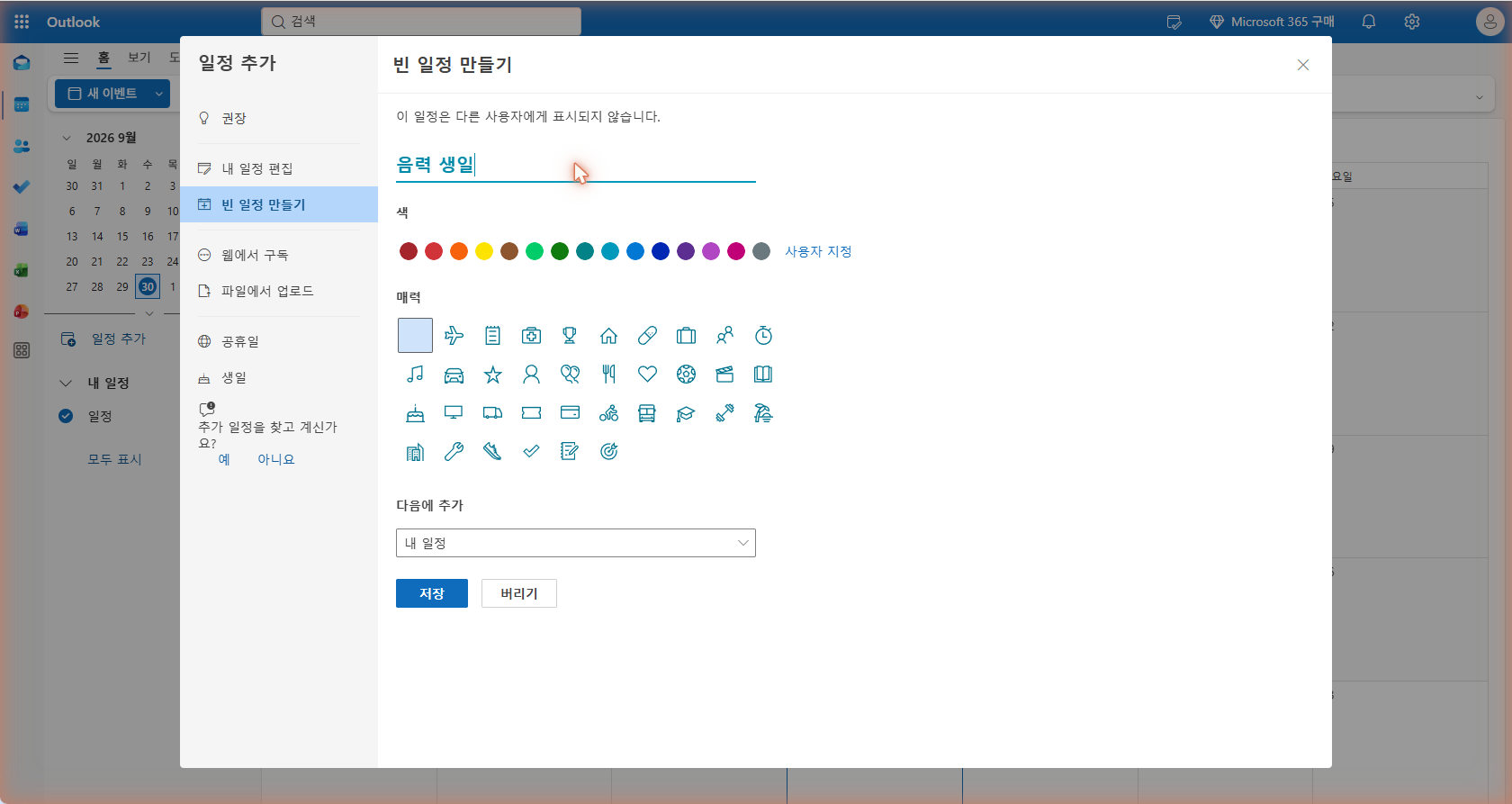Pick the orange color swatch

pos(459,251)
